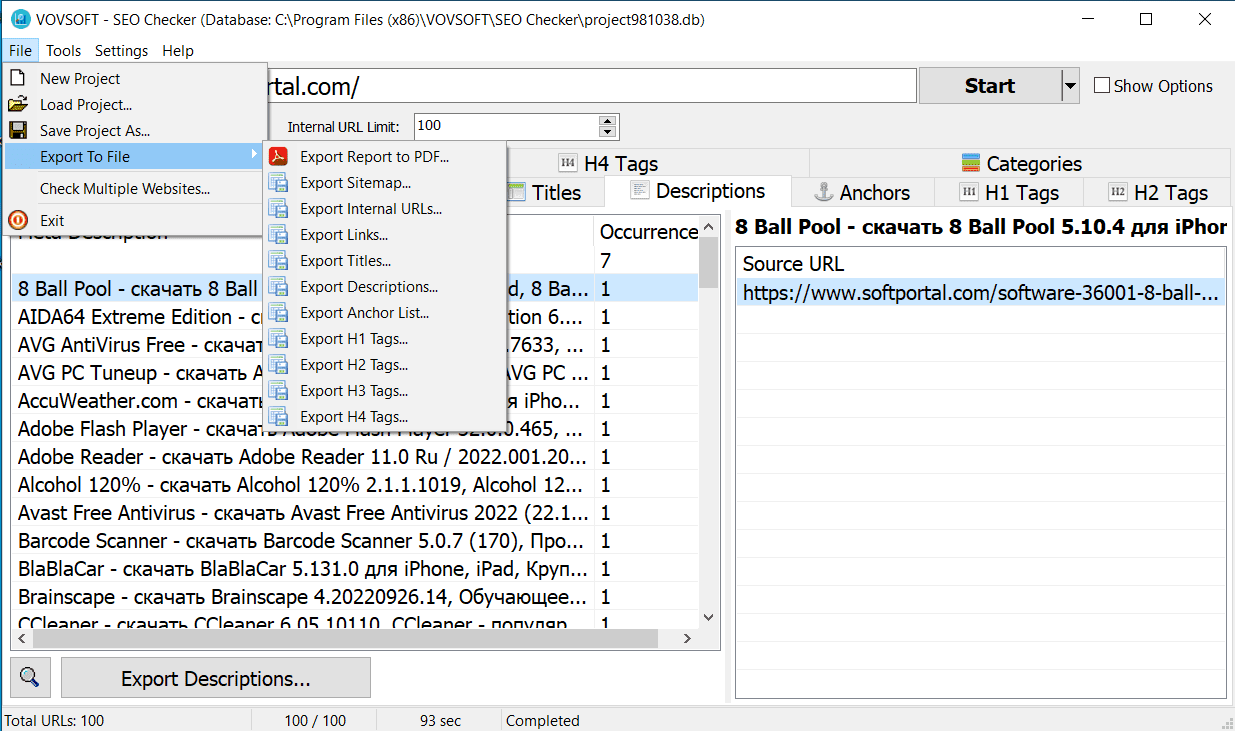Click the icon beside Export H1 Tags
The image size is (1235, 731).
coord(279,338)
